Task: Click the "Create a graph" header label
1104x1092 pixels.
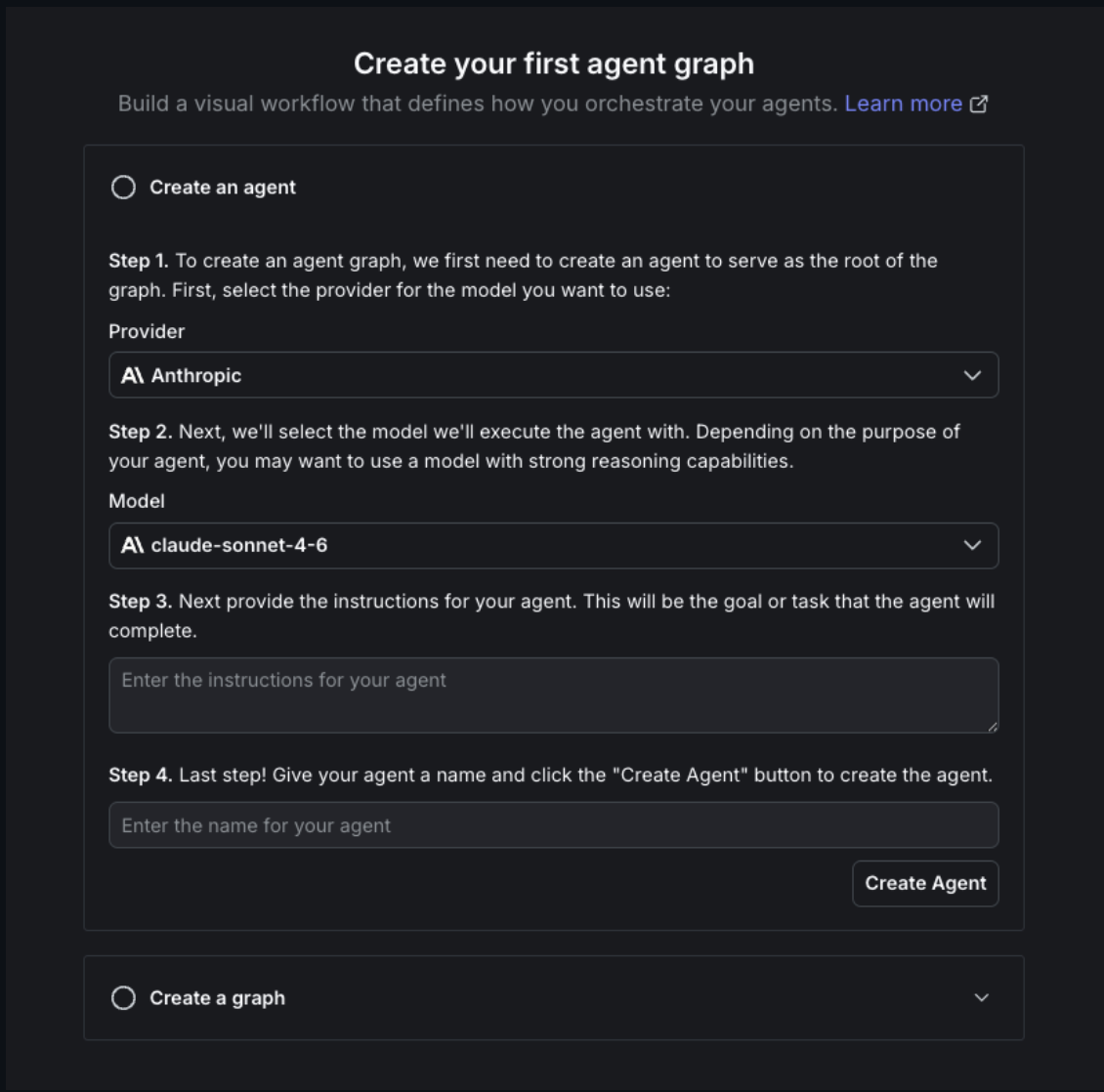Action: (x=217, y=997)
